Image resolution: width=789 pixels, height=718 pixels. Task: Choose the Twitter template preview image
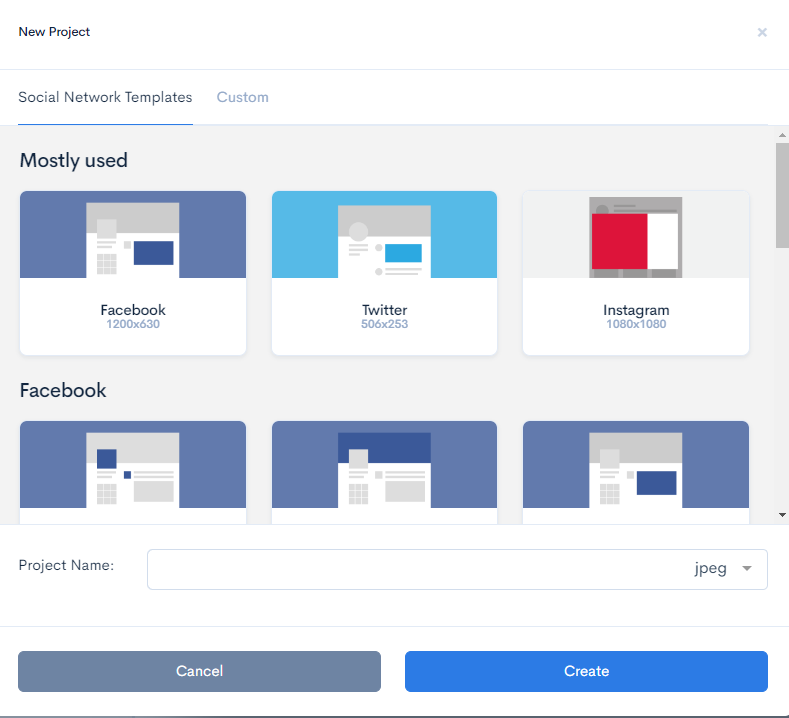pyautogui.click(x=384, y=235)
